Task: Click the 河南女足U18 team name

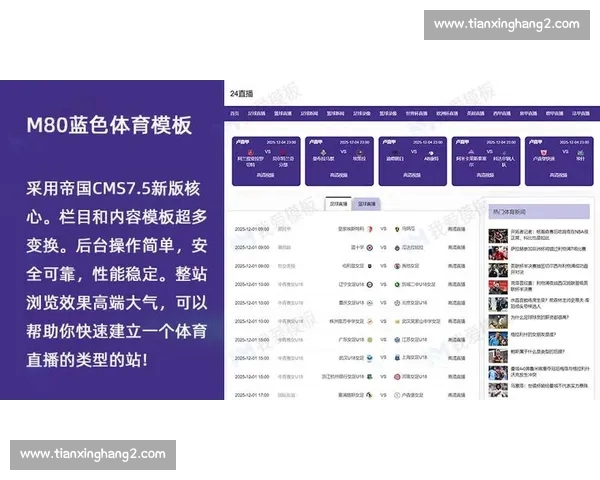Action: 414,377
